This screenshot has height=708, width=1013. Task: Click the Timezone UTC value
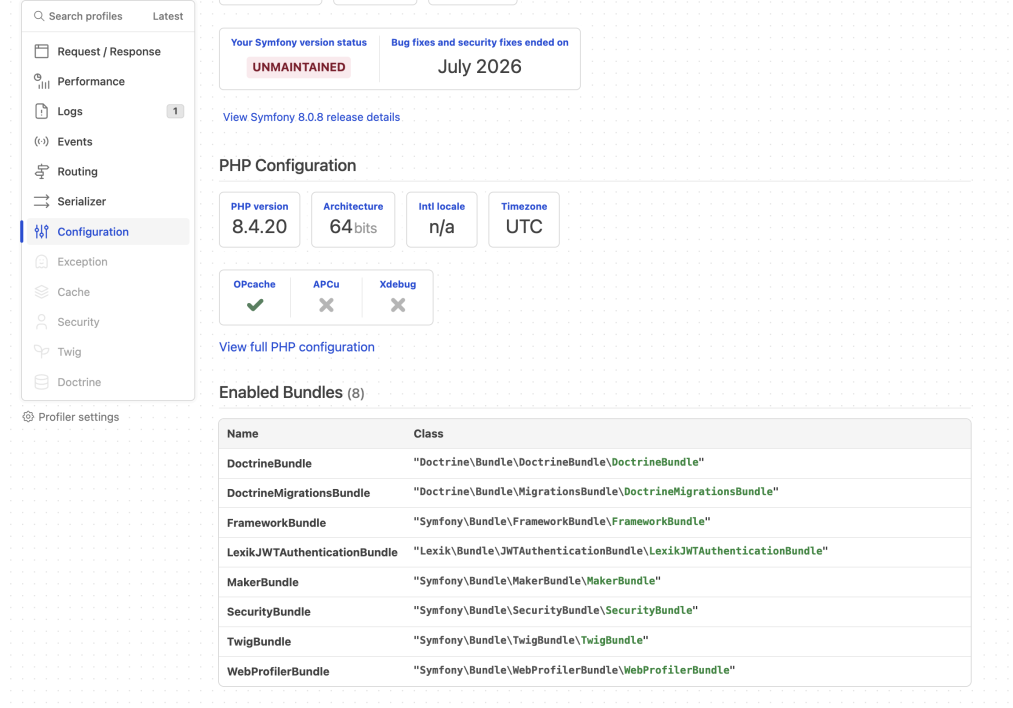click(x=524, y=227)
